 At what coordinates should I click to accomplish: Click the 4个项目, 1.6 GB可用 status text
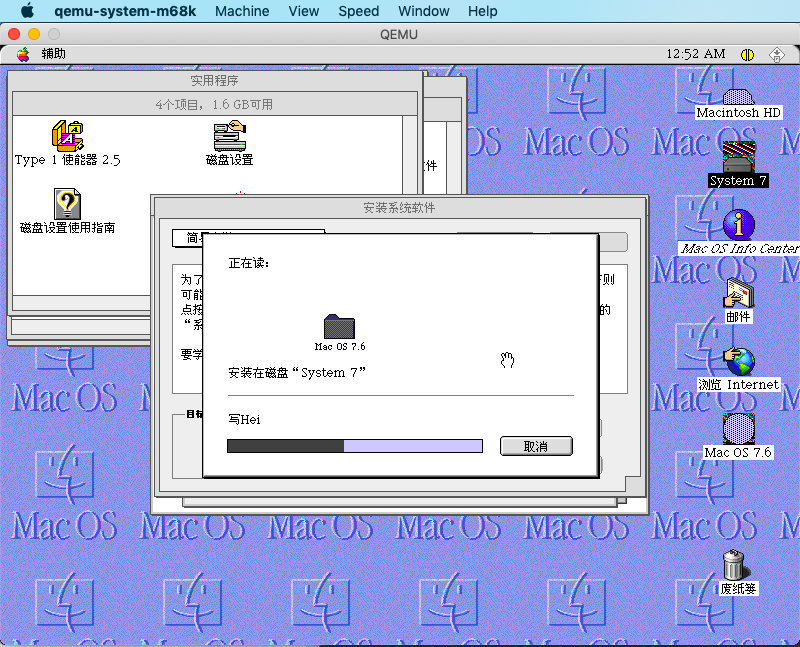(x=214, y=104)
